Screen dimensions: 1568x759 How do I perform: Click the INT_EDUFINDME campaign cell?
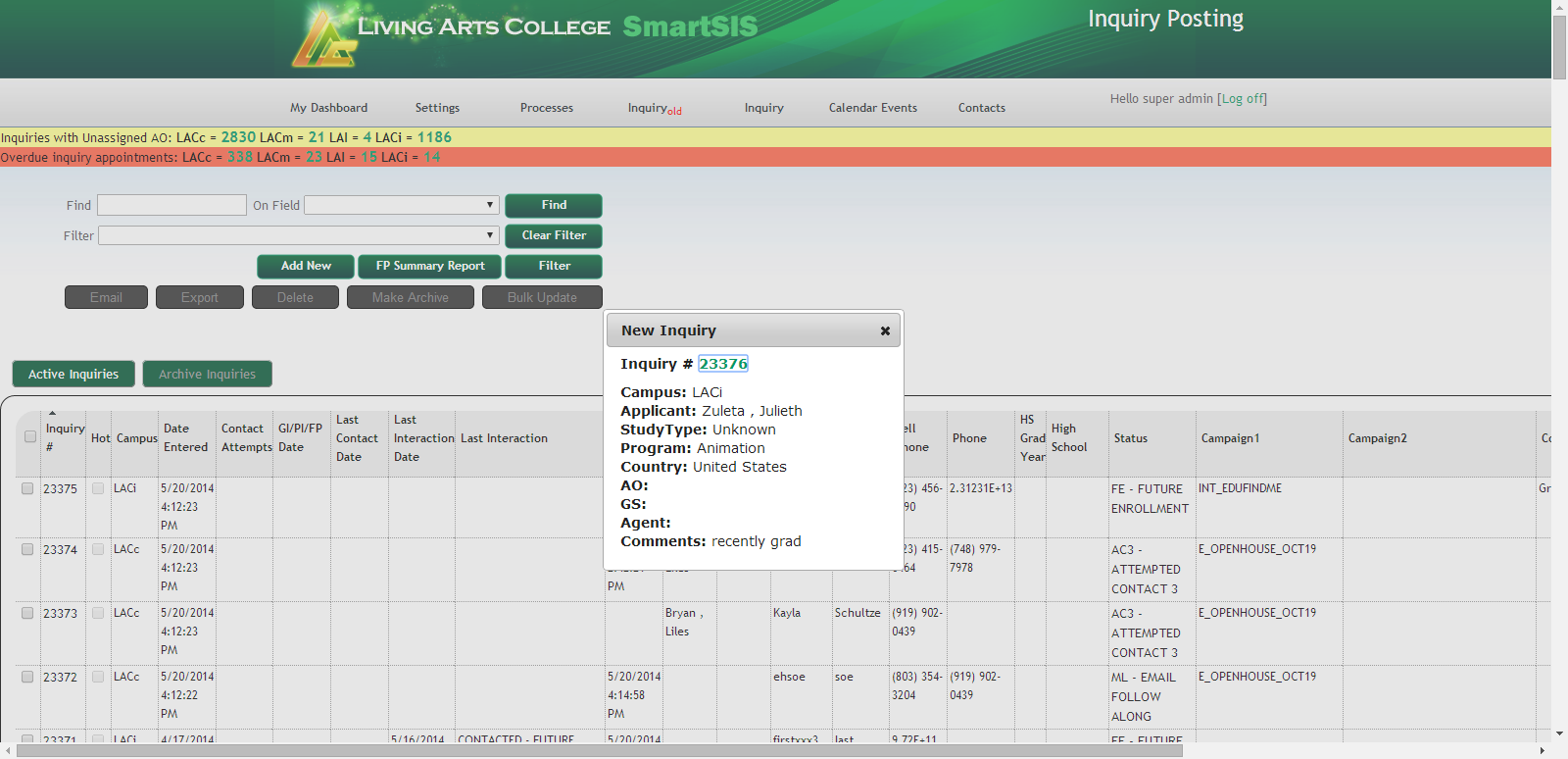pos(1241,488)
